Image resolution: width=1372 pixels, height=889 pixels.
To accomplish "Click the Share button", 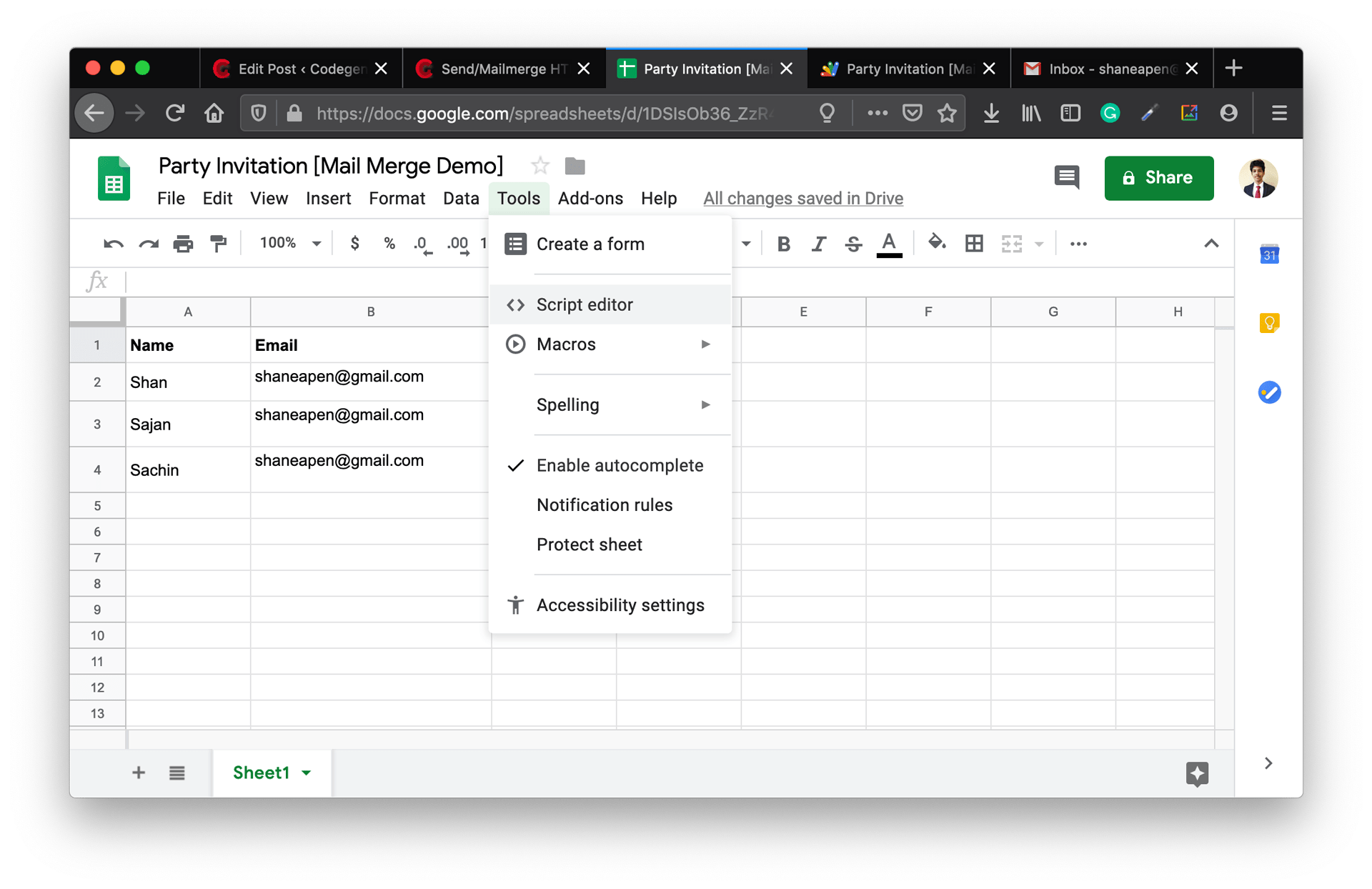I will click(x=1158, y=178).
